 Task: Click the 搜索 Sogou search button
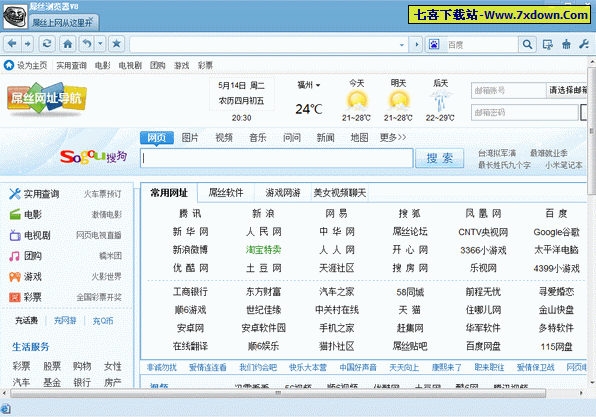point(439,158)
